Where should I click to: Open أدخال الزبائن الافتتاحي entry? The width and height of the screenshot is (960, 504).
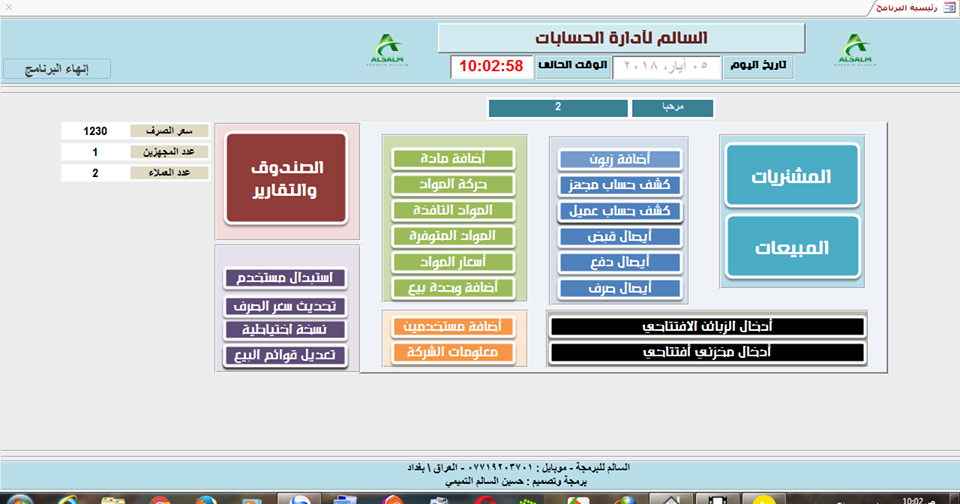(707, 326)
